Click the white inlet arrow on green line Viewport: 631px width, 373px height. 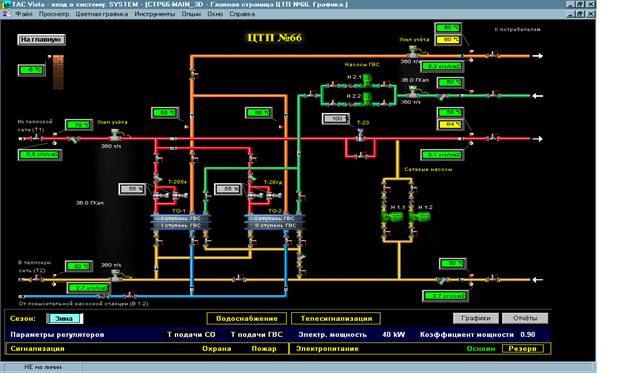point(538,96)
